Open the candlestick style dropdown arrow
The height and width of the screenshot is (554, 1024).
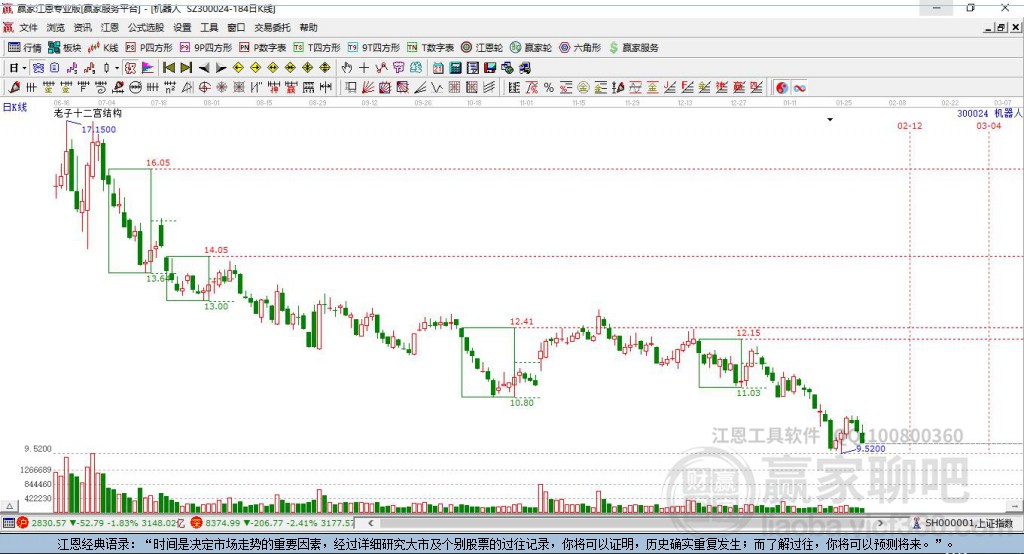point(117,68)
